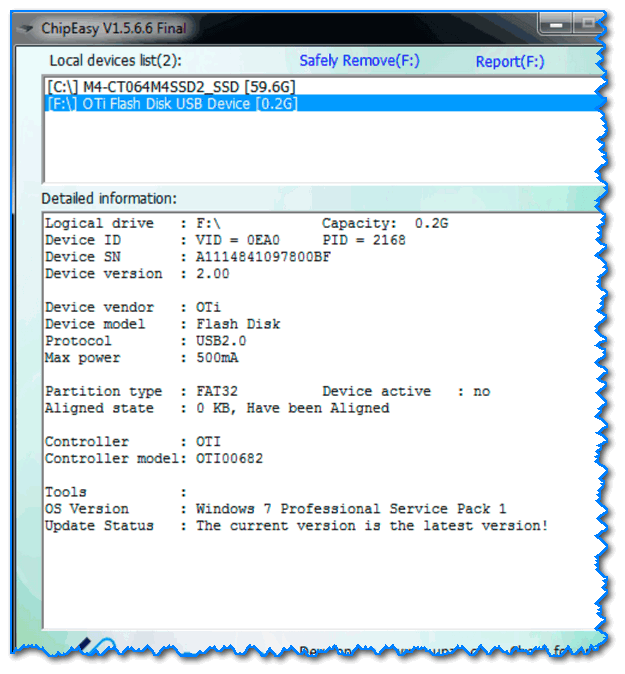Click the Tools line in details
Viewport: 625px width, 674px height.
(116, 492)
